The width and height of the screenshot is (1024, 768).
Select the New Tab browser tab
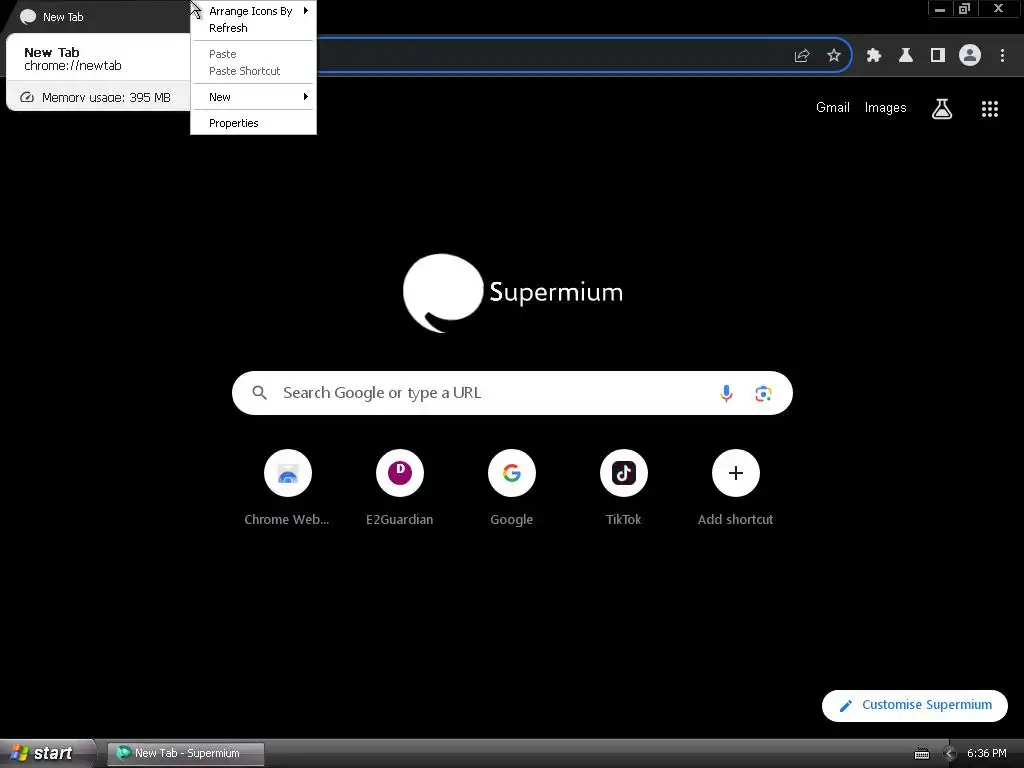point(98,17)
